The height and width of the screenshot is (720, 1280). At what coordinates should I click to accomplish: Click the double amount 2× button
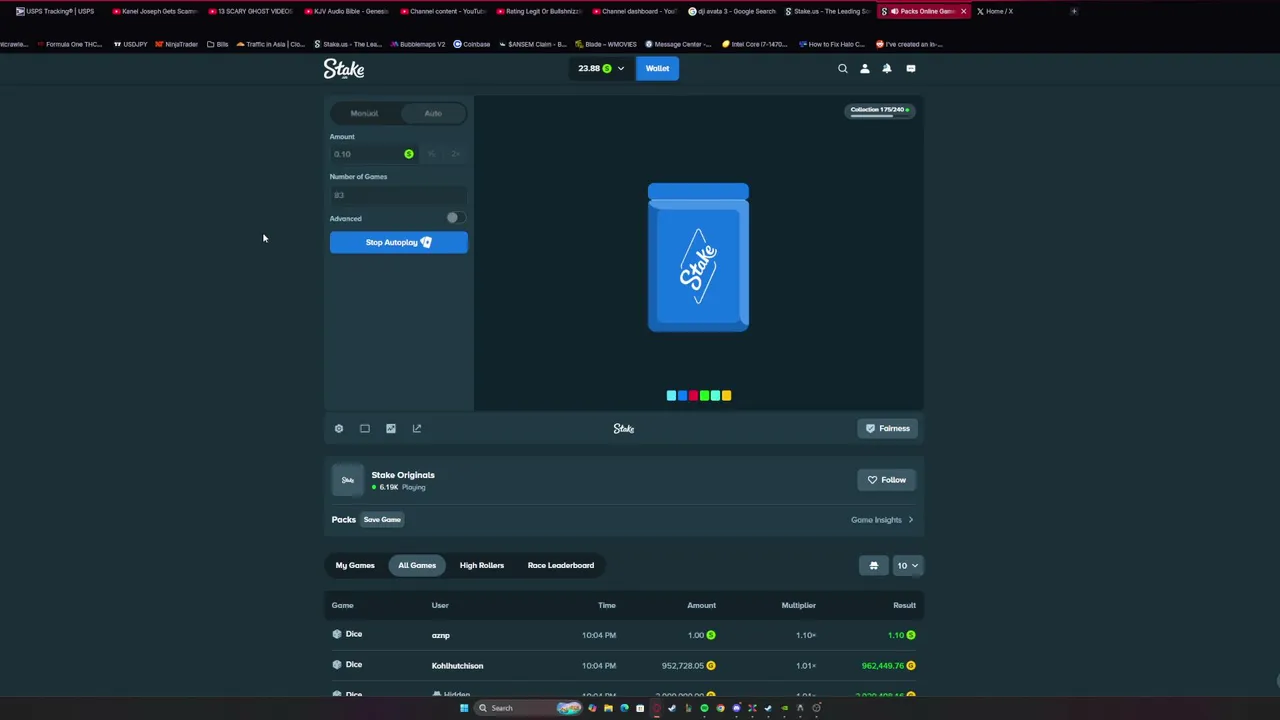coord(455,154)
